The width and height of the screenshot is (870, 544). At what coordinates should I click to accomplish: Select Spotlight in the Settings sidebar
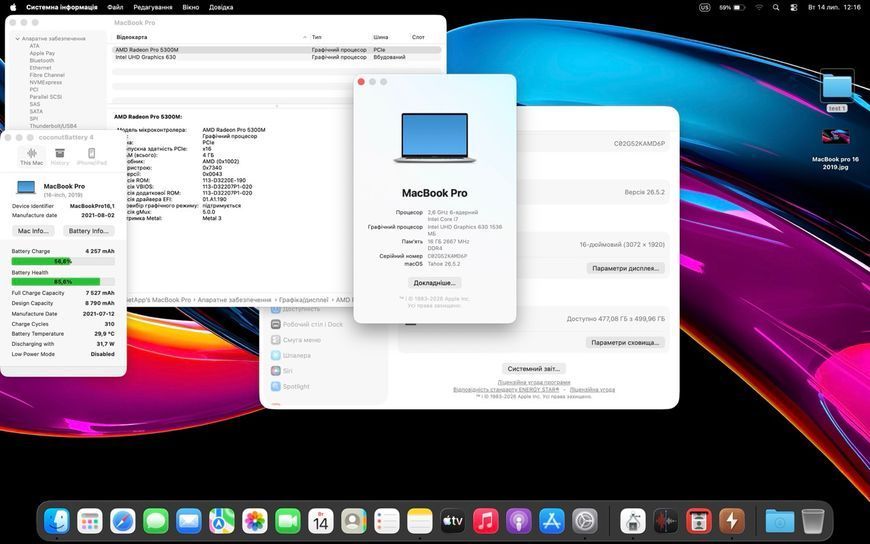tap(290, 386)
